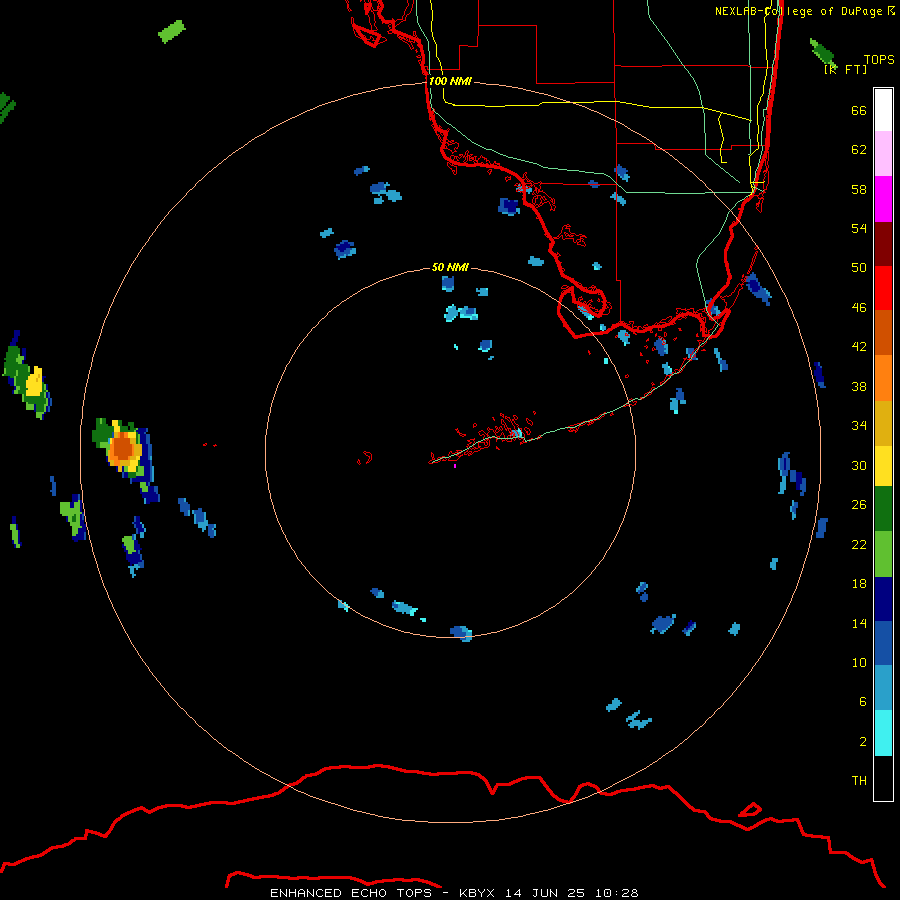Pick the navy blue legend swatch
Screen dimensions: 900x900
(x=883, y=599)
